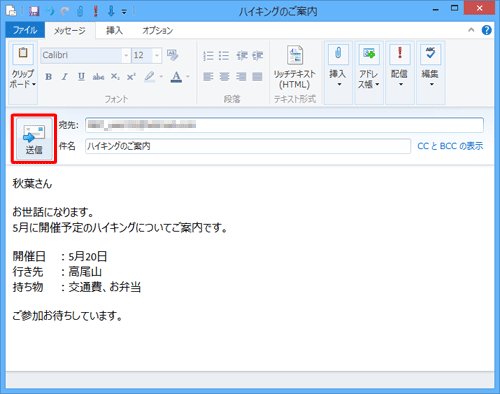Screen dimensions: 500x394
Task: Click the save icon in the title bar
Action: (x=34, y=11)
